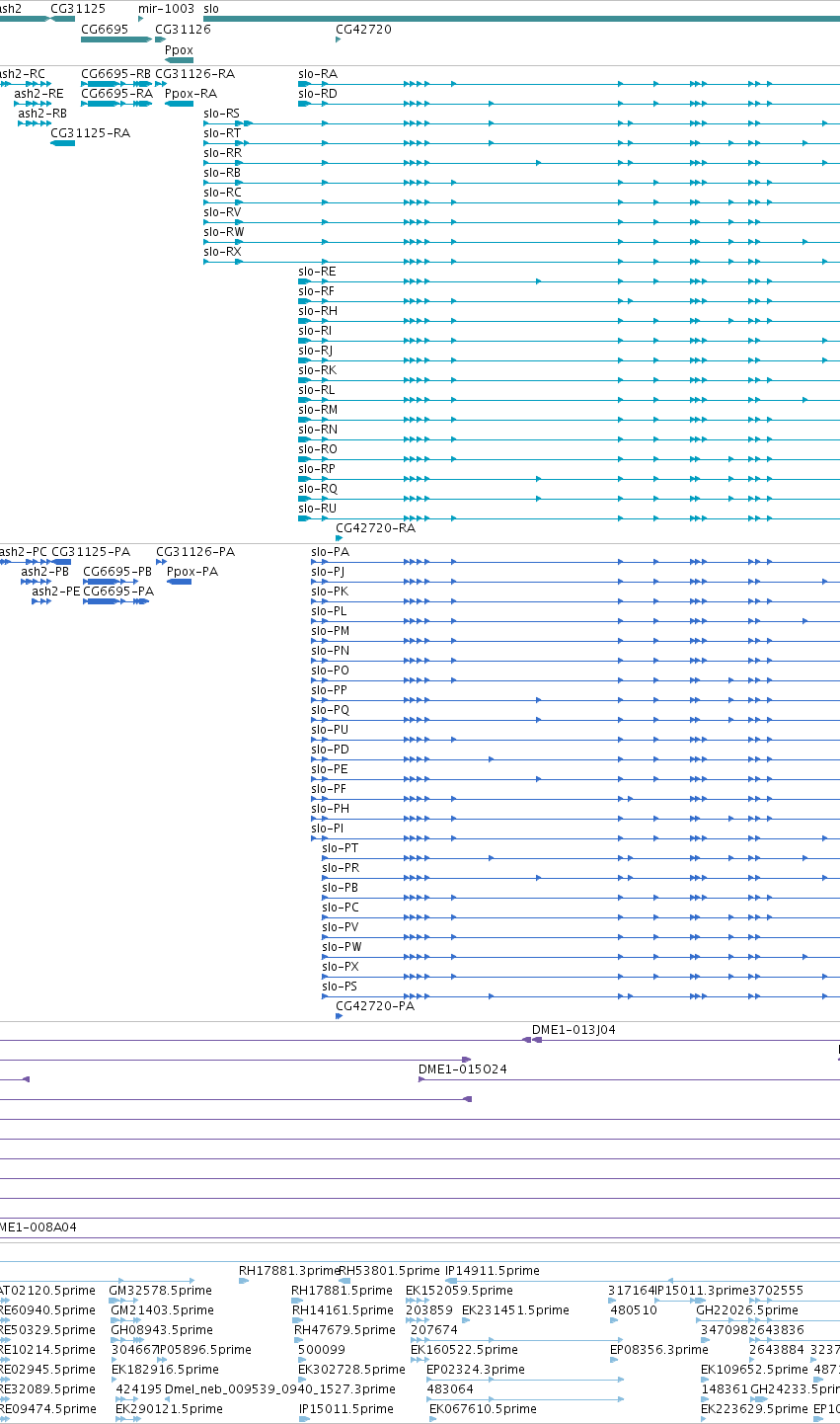Click transcript slo-RN

(x=318, y=430)
